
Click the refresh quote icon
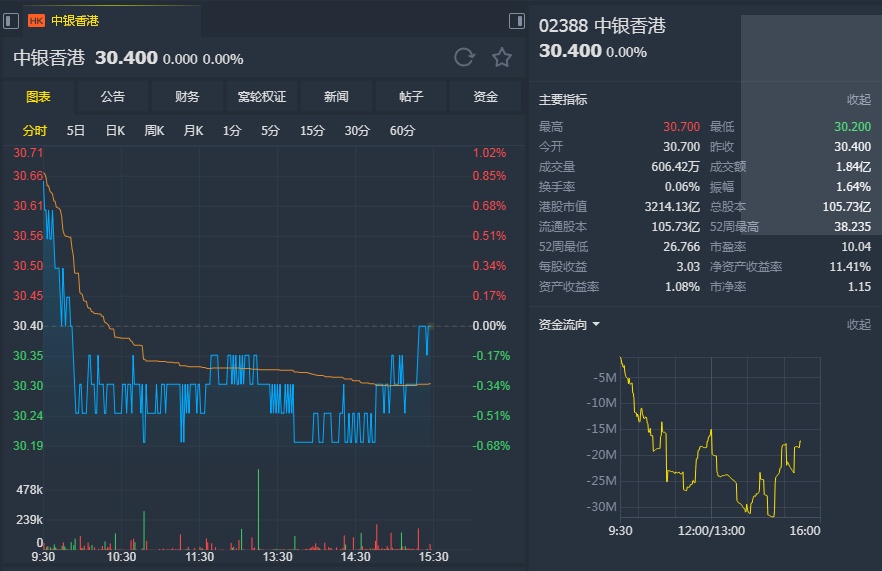point(464,58)
